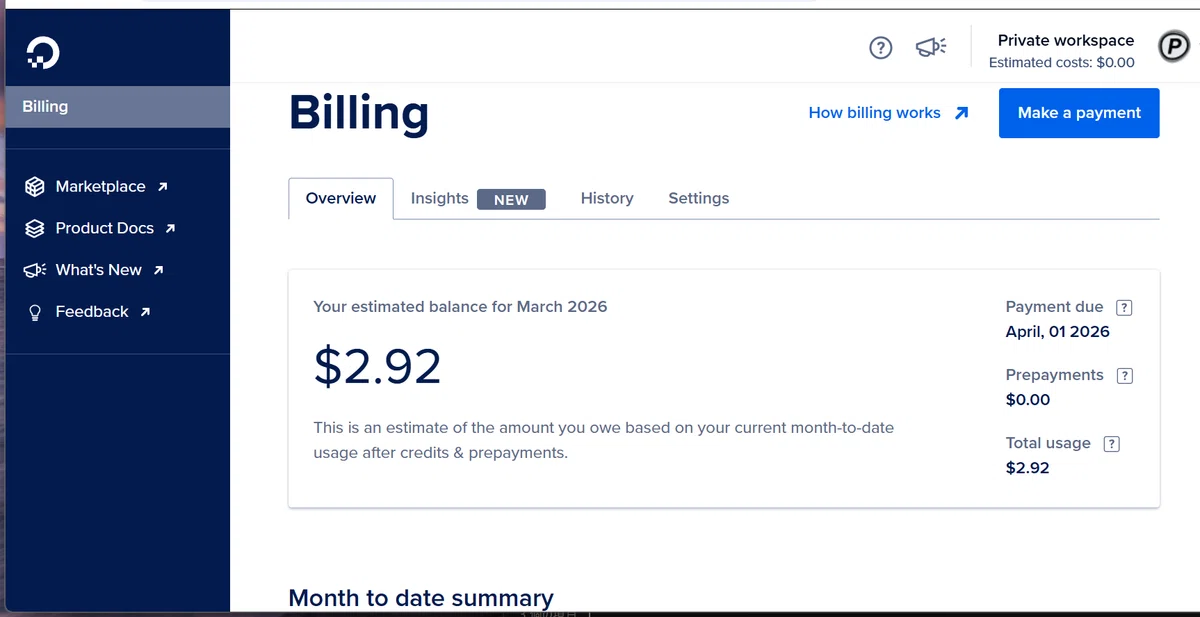Open the help question mark icon

[x=880, y=48]
